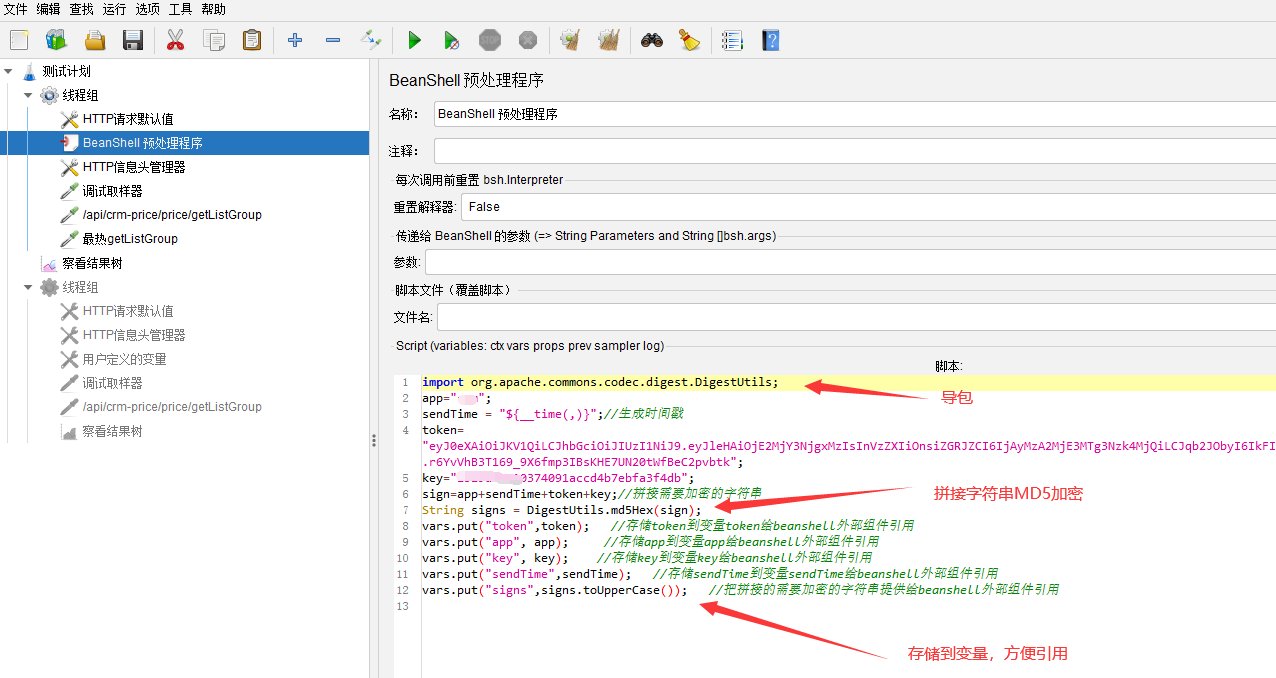Click the Help question mark icon

(771, 40)
